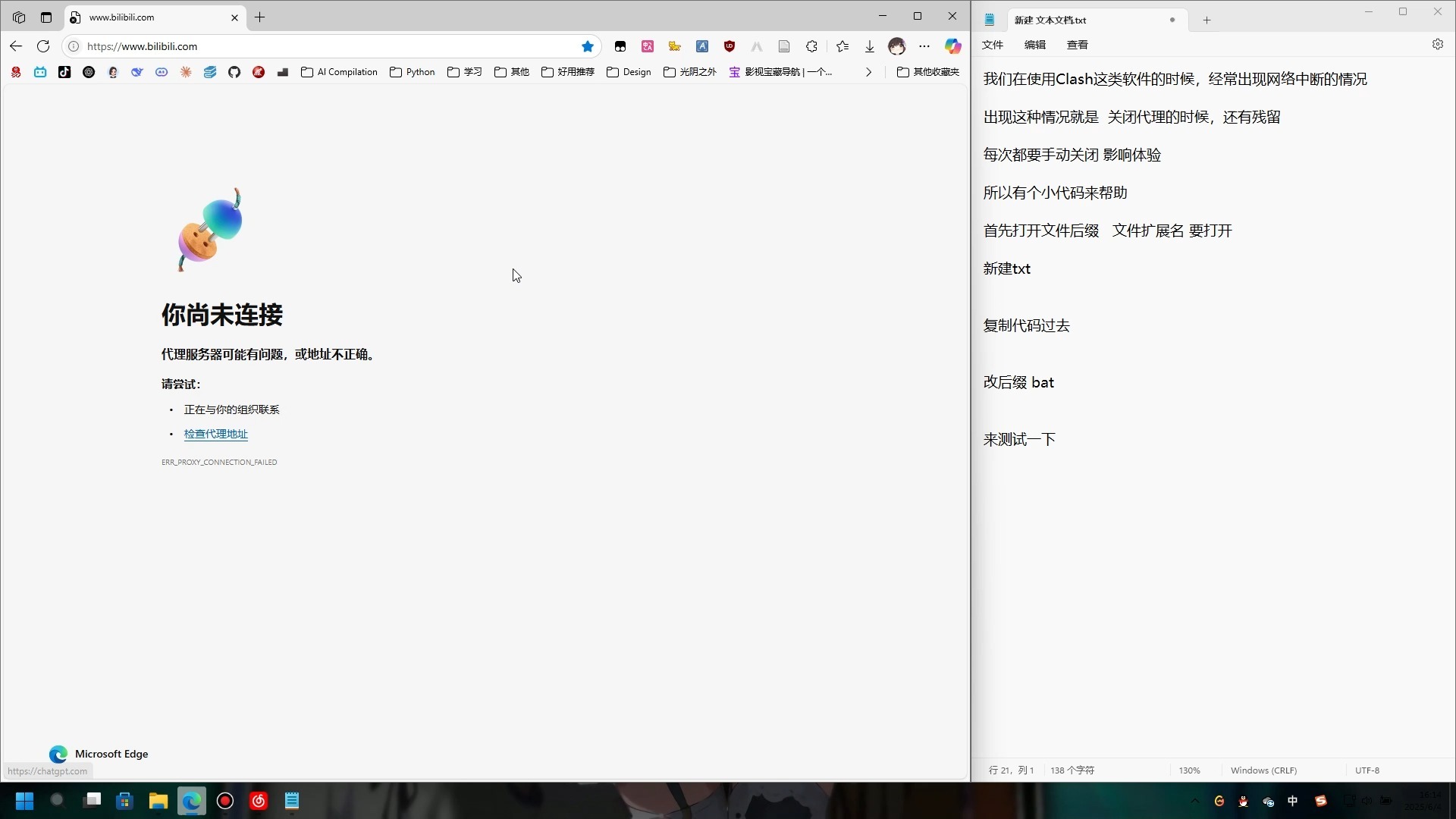Screen dimensions: 1456x819
Task: Open the Edge downloads icon
Action: [870, 46]
